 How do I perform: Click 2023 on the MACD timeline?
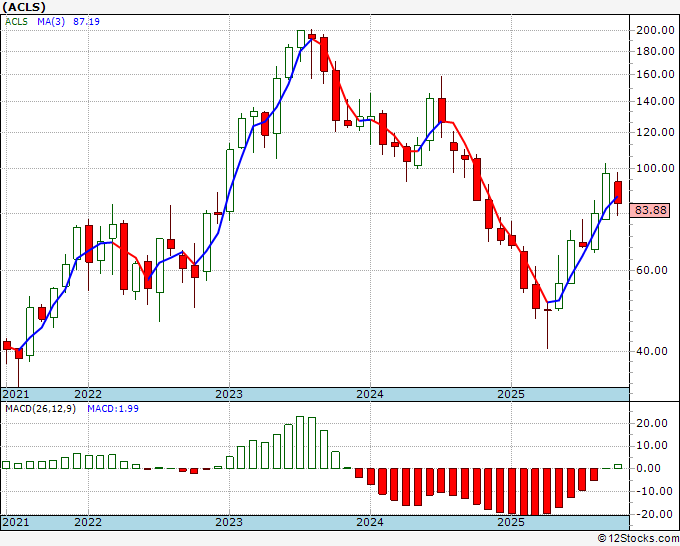click(229, 522)
